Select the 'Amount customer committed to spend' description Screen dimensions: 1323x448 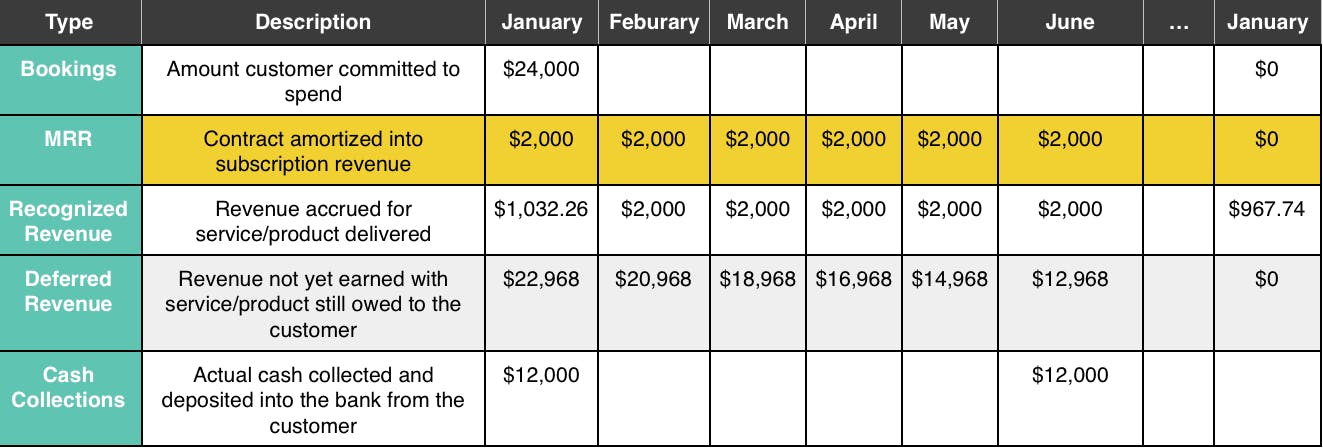coord(313,82)
